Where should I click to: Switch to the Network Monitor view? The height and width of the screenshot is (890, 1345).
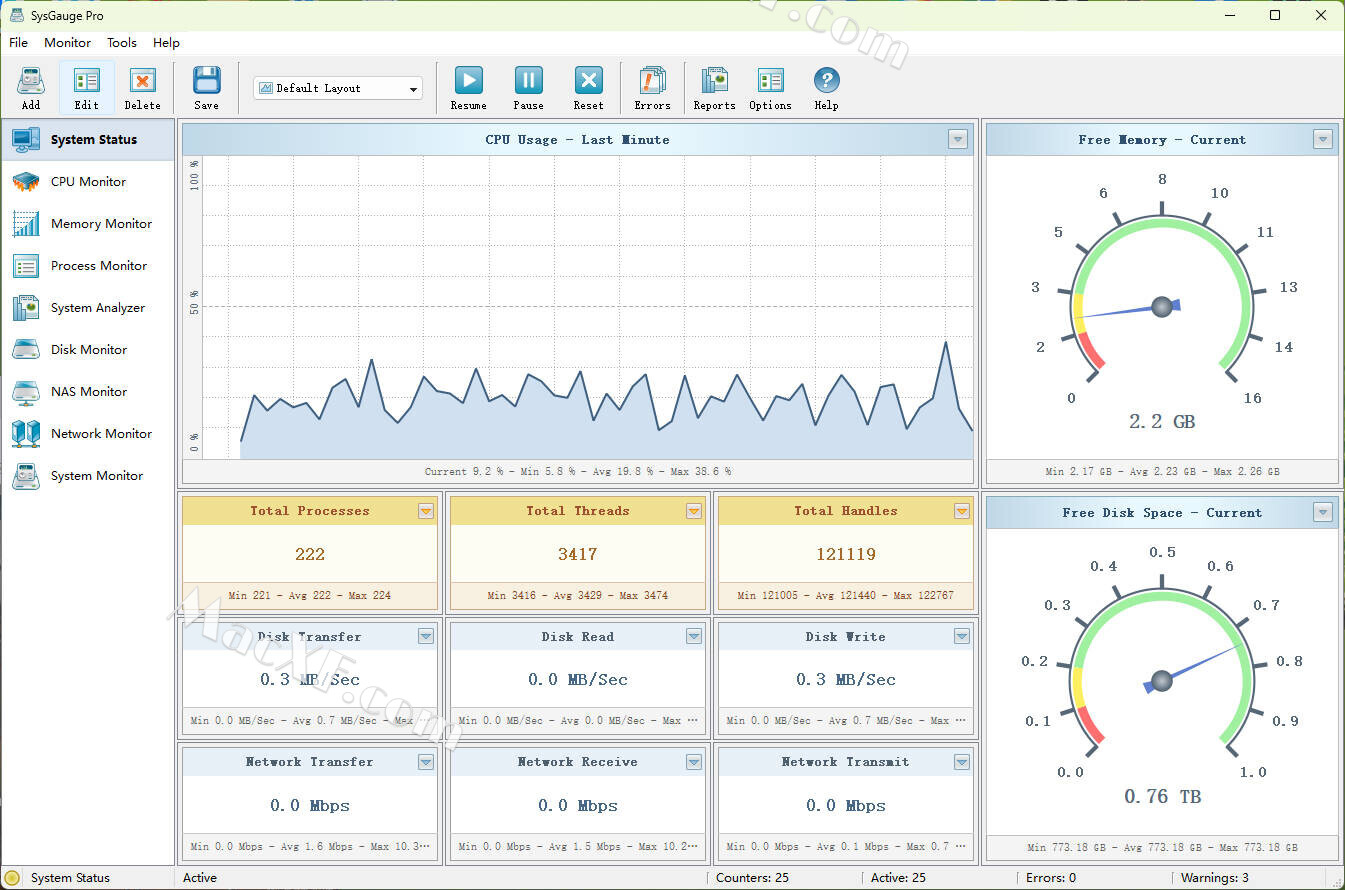tap(101, 434)
